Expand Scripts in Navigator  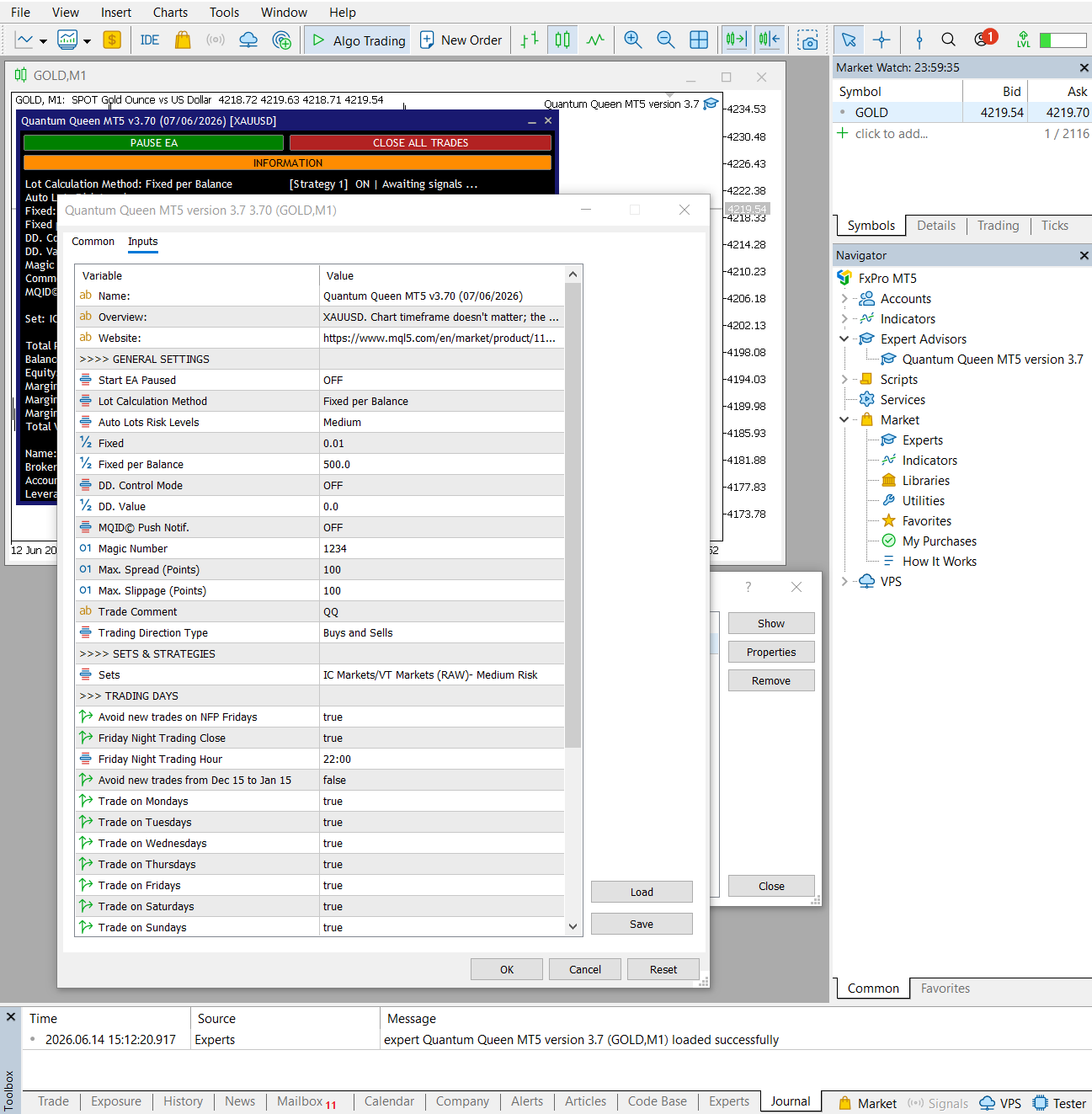(x=844, y=379)
